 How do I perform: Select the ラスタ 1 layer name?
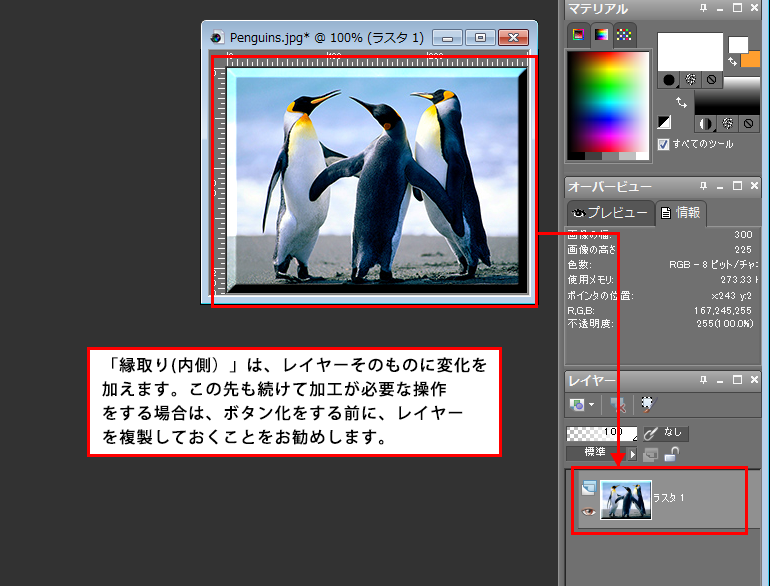pyautogui.click(x=668, y=498)
